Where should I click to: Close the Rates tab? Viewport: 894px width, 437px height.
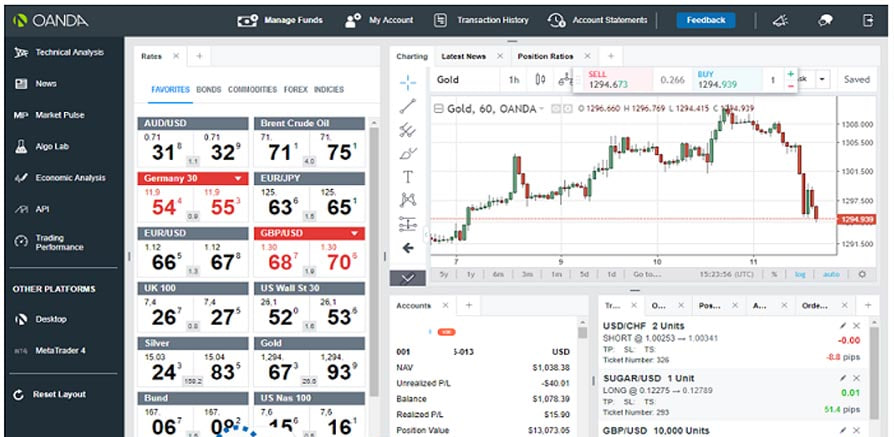[176, 56]
